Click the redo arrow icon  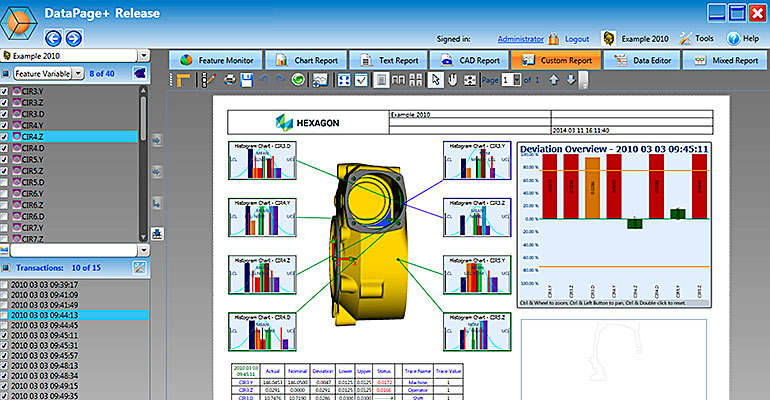(x=280, y=80)
